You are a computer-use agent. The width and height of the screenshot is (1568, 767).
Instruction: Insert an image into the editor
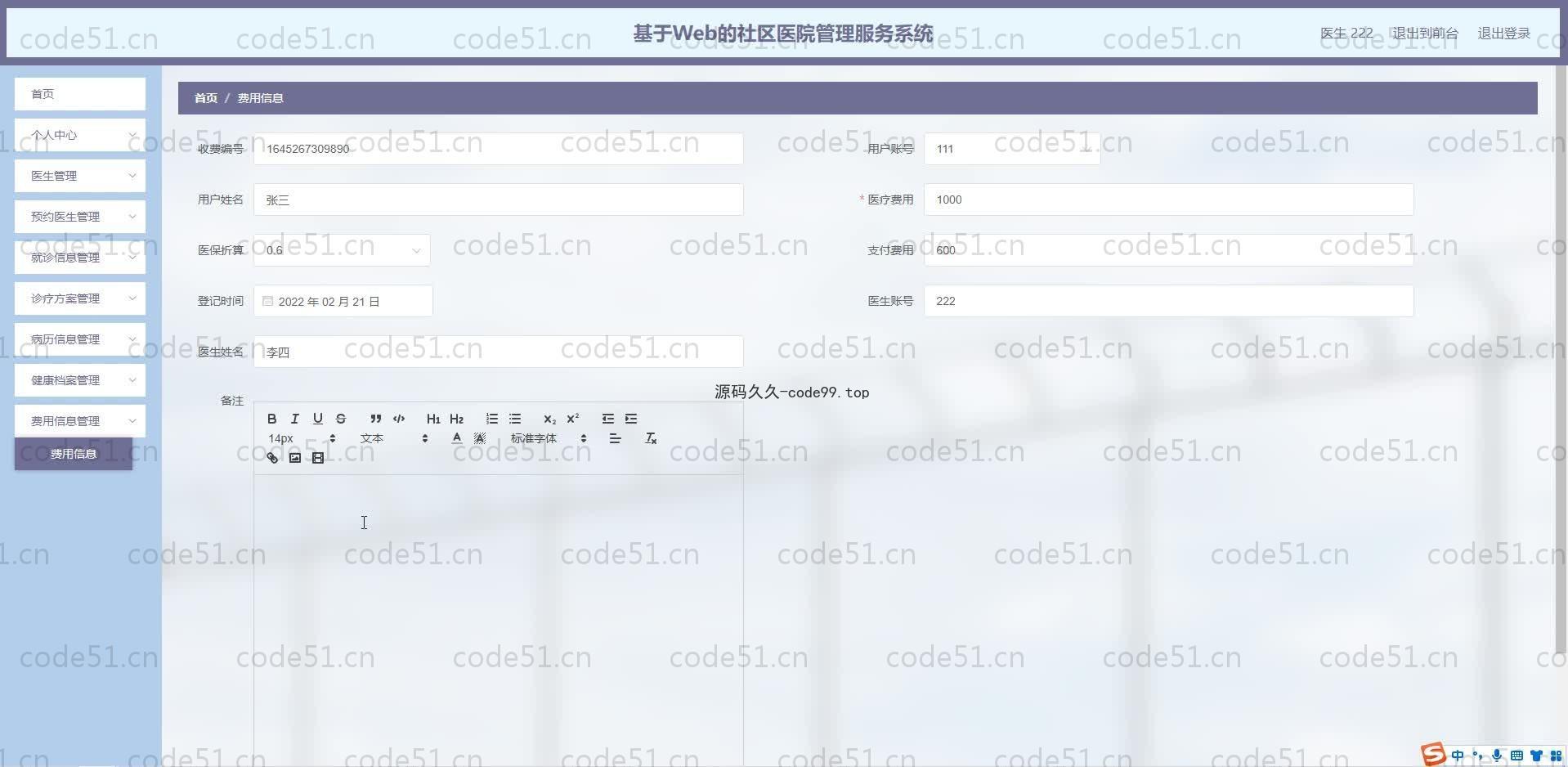pyautogui.click(x=295, y=458)
